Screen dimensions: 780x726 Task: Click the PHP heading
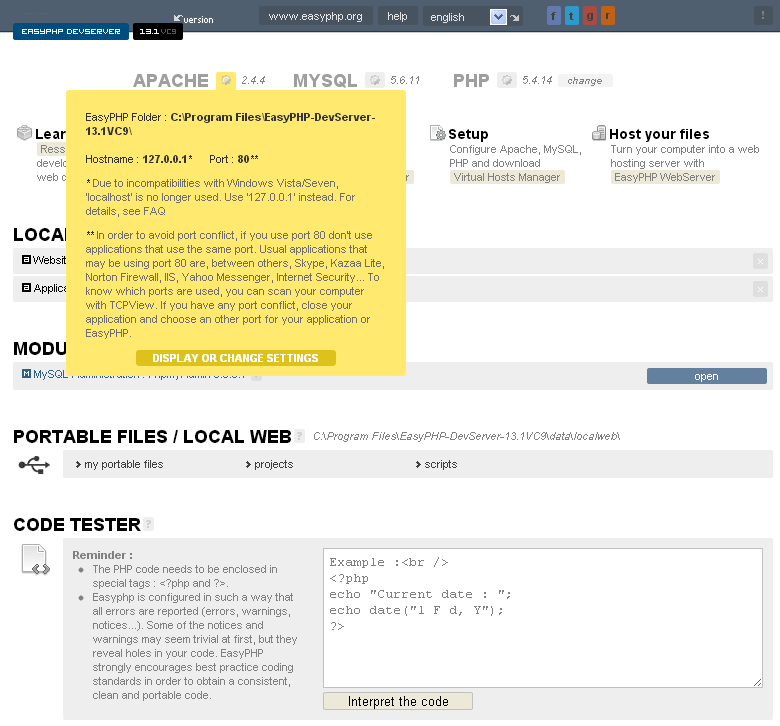pos(471,81)
